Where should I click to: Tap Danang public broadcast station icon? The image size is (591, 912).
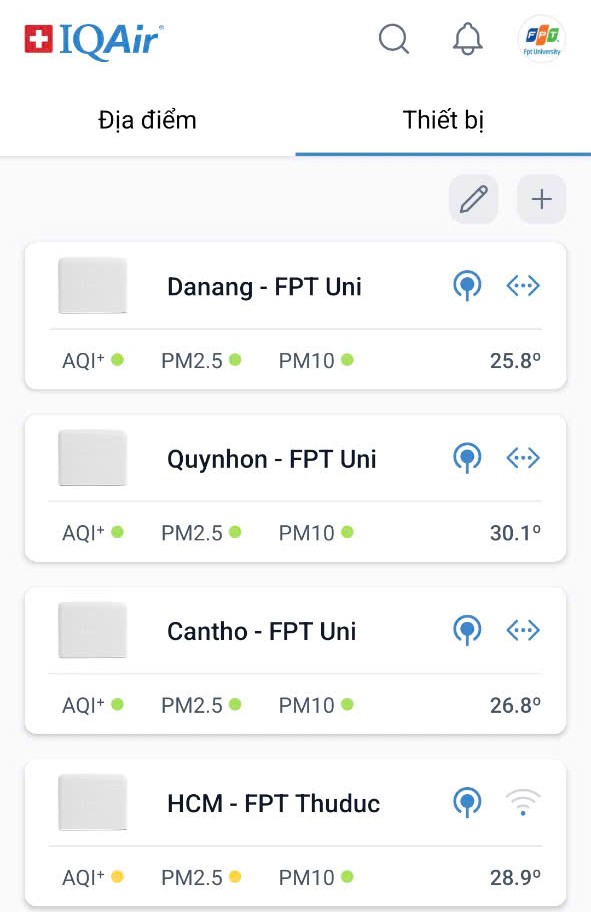pyautogui.click(x=467, y=286)
